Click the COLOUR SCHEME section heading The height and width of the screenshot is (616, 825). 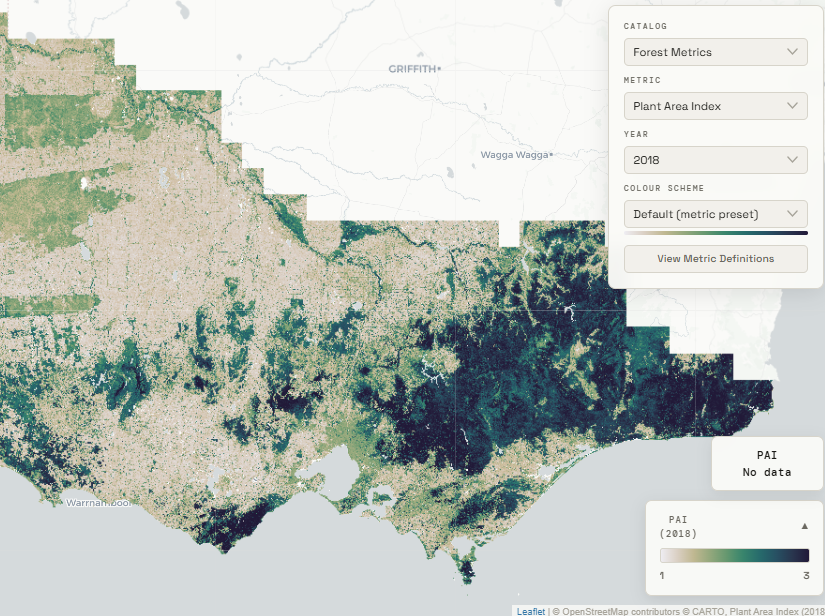click(663, 188)
